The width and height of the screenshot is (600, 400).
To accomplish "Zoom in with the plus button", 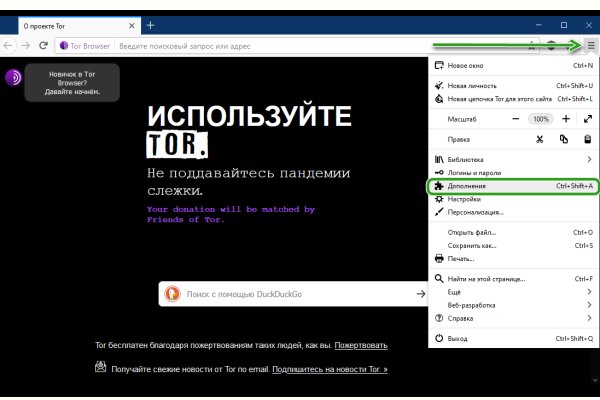I will pyautogui.click(x=565, y=118).
